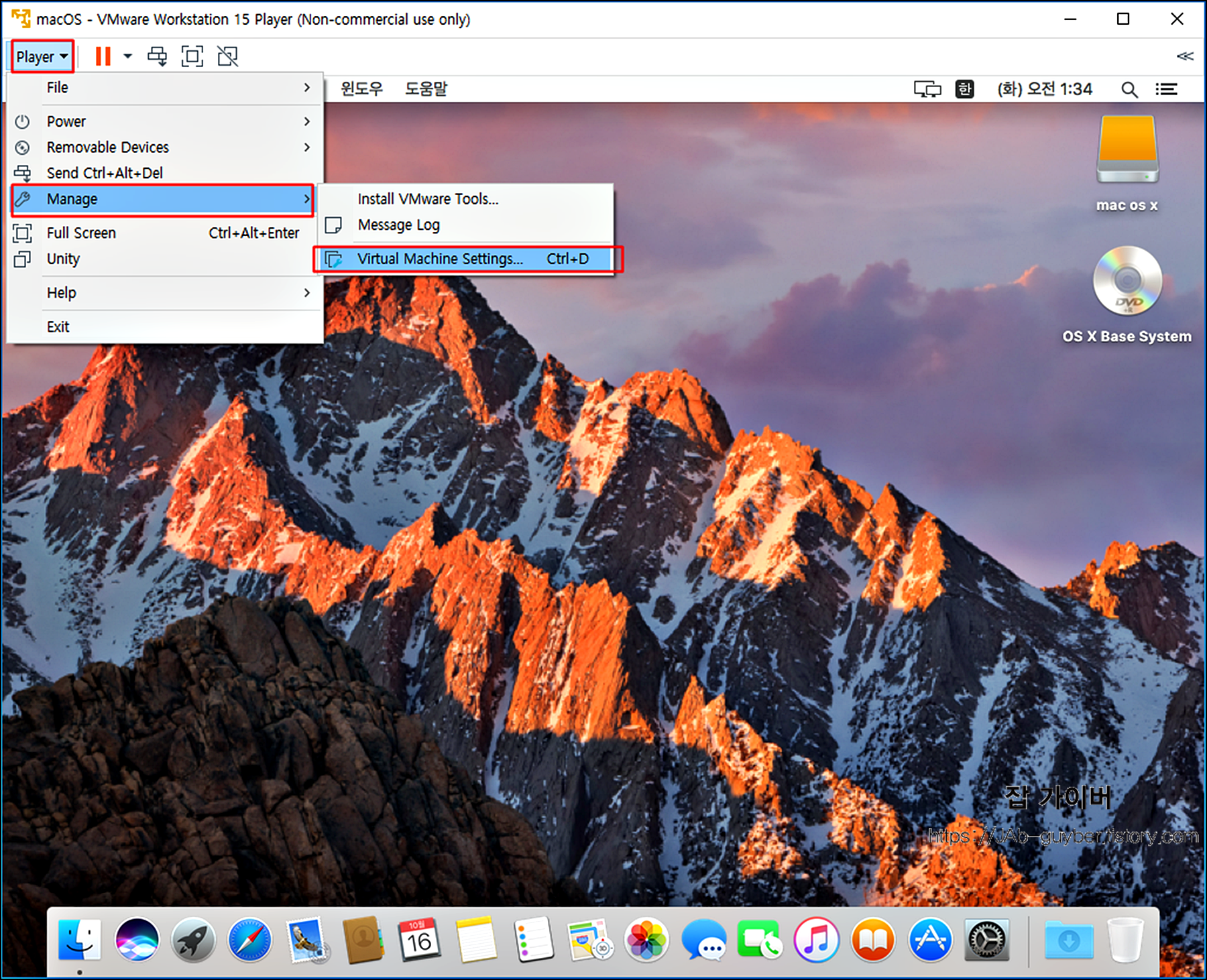The height and width of the screenshot is (980, 1207).
Task: Select the Manage menu item
Action: tap(163, 199)
